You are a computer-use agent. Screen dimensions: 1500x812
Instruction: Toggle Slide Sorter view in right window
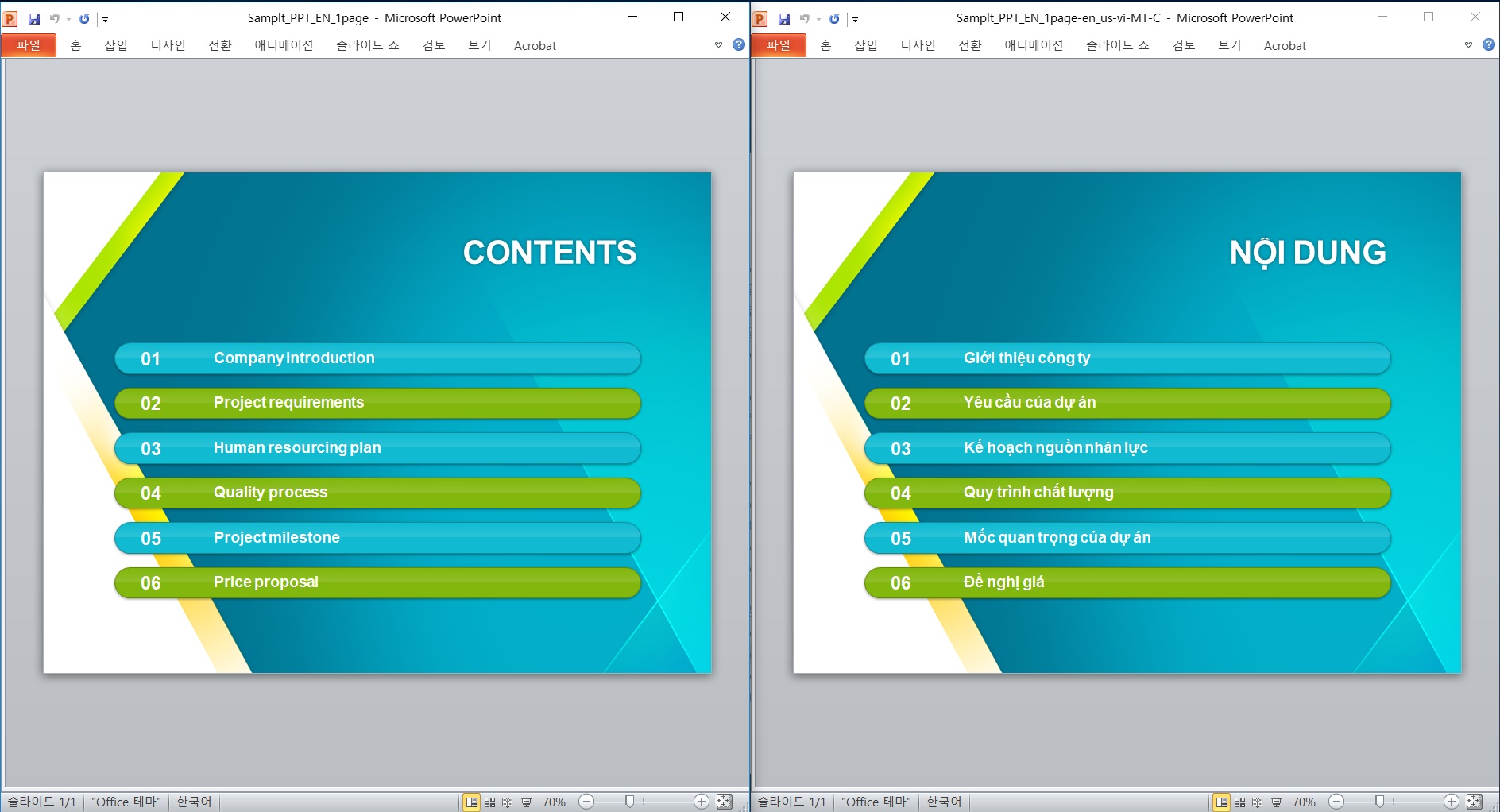[1240, 802]
